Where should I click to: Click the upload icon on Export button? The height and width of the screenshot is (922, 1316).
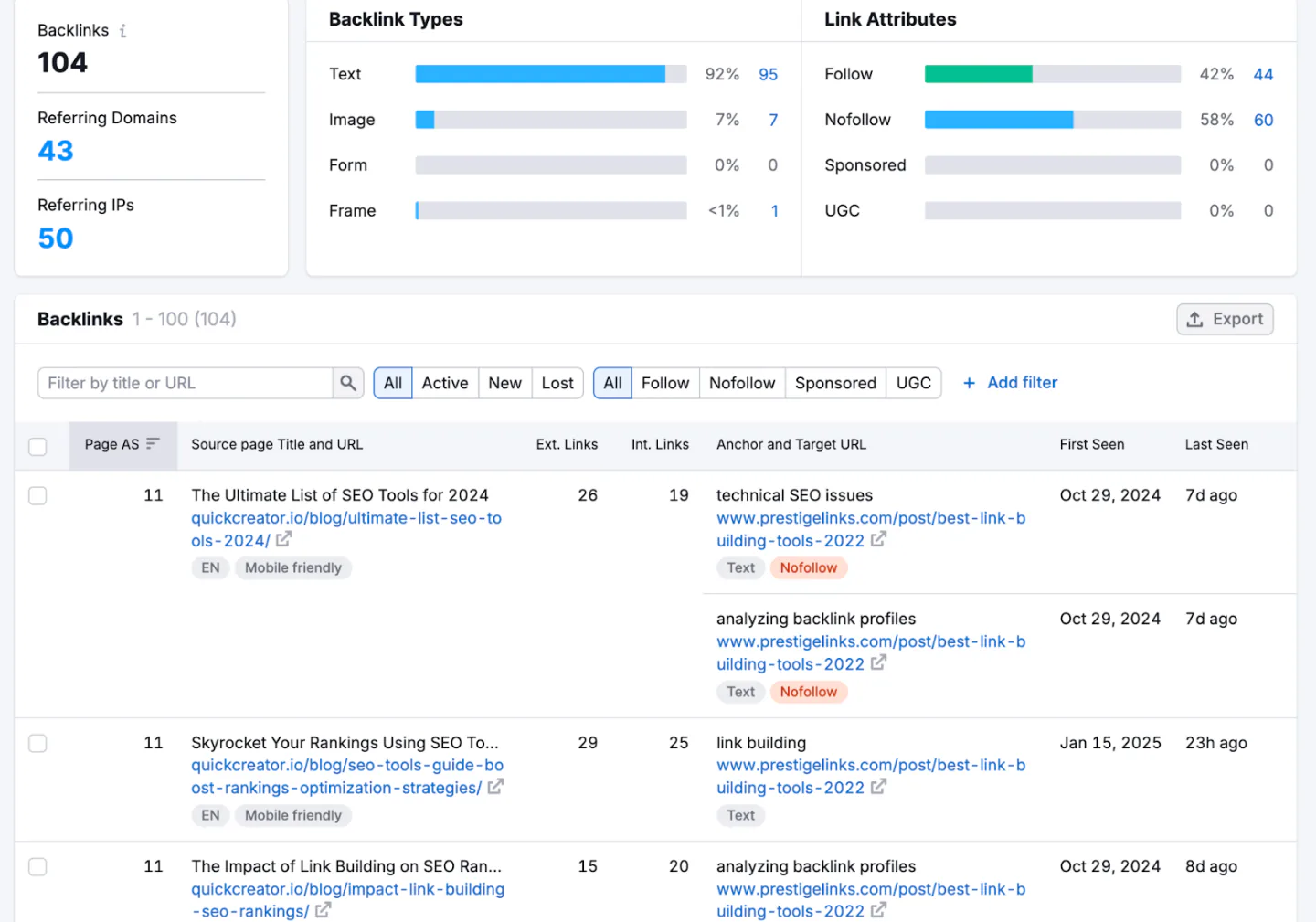(1194, 319)
